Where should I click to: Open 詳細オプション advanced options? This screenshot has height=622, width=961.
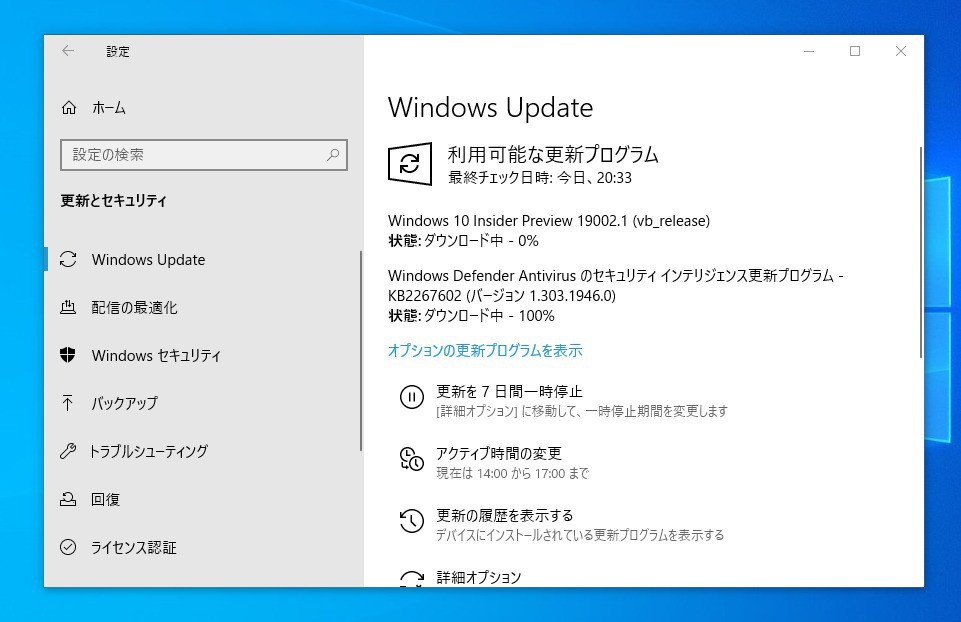(x=479, y=577)
